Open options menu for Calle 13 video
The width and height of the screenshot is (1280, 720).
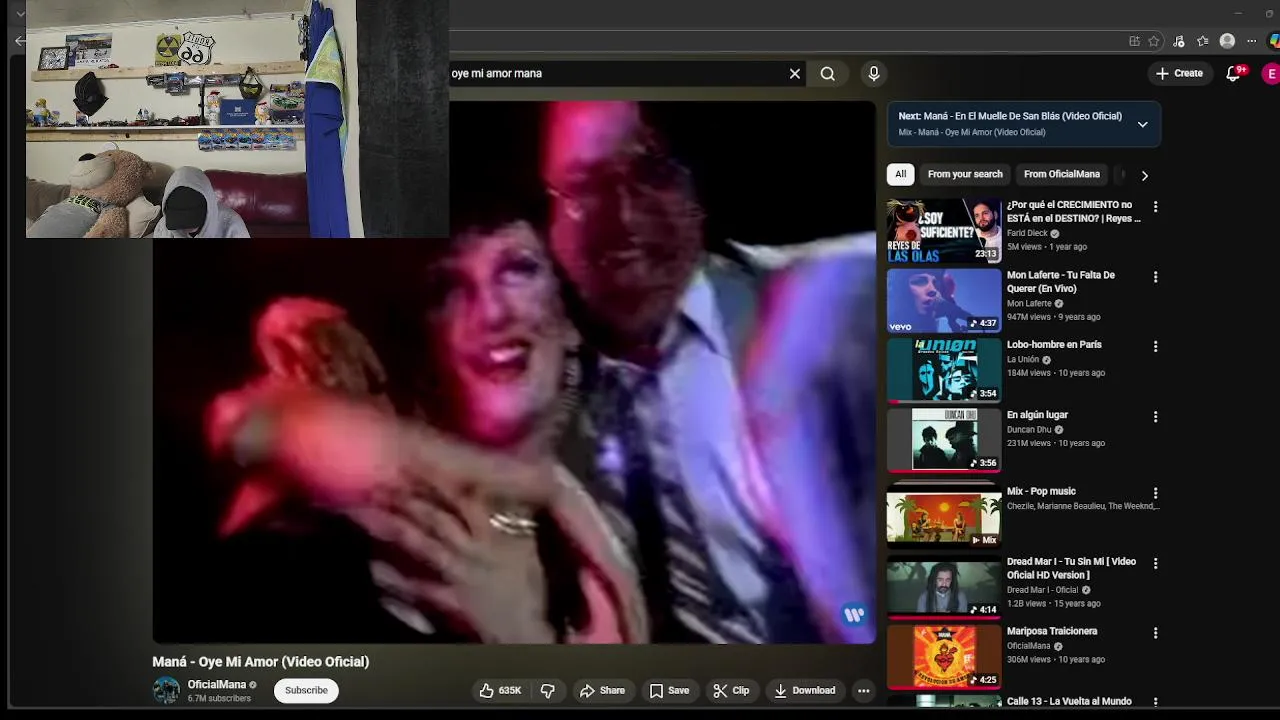click(1155, 703)
